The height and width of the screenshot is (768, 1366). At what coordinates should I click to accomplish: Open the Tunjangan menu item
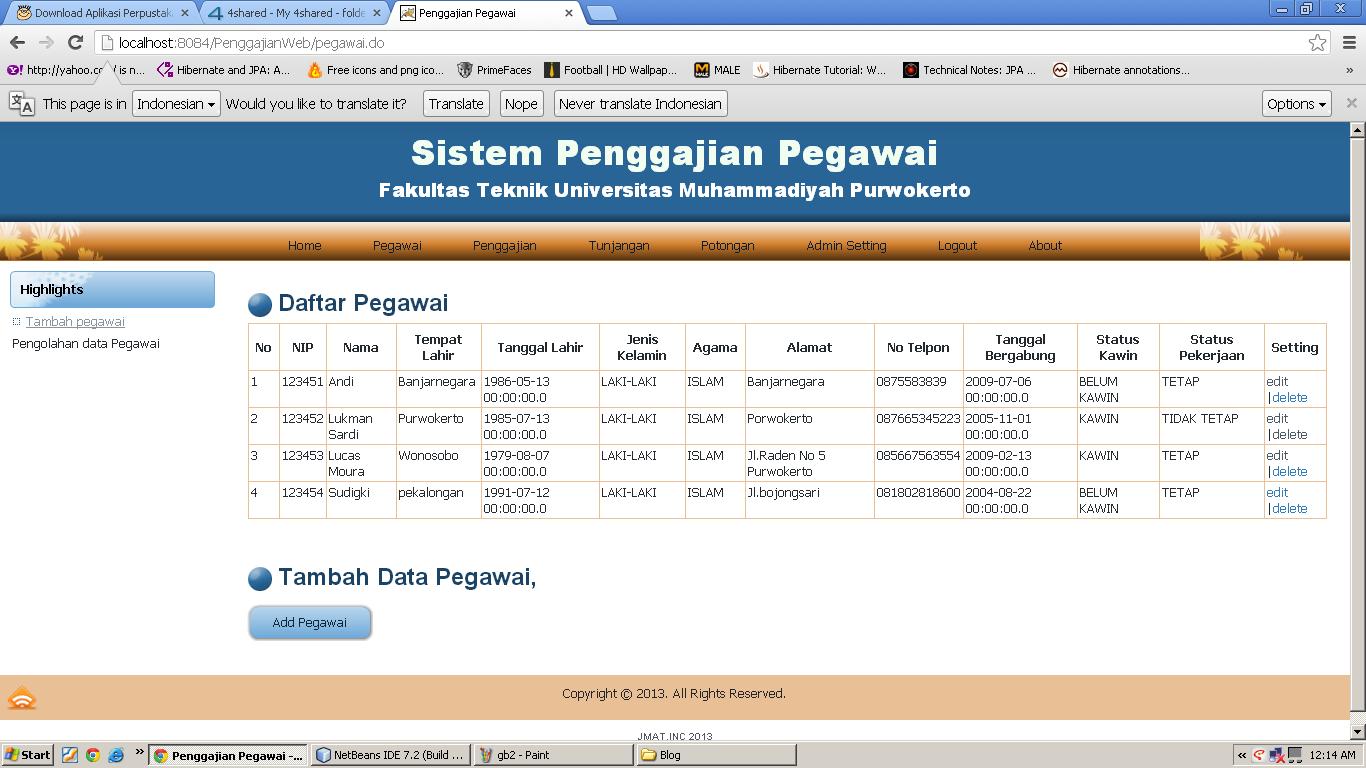click(x=618, y=245)
